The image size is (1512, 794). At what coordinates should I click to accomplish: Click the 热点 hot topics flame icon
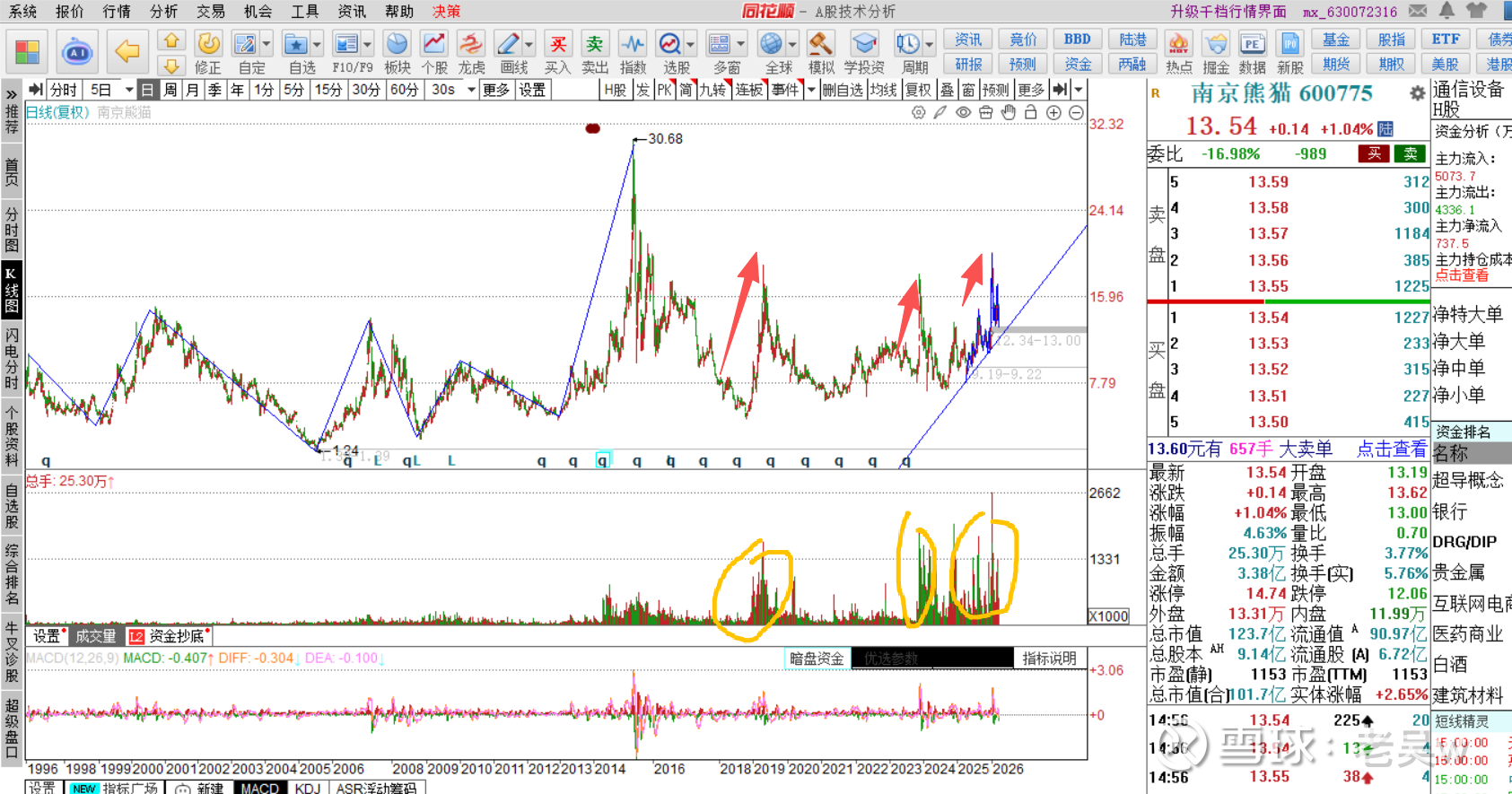(1178, 52)
